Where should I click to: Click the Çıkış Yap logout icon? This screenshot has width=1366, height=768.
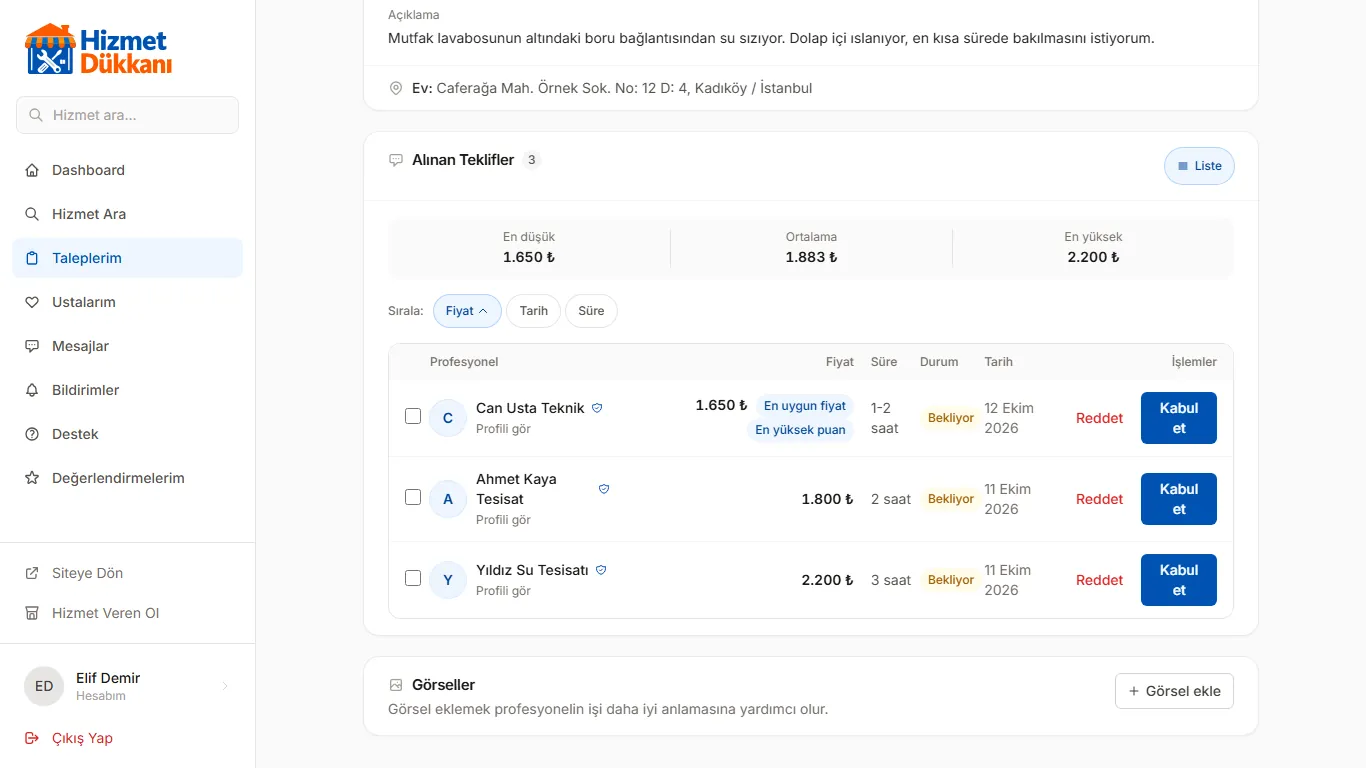point(32,738)
